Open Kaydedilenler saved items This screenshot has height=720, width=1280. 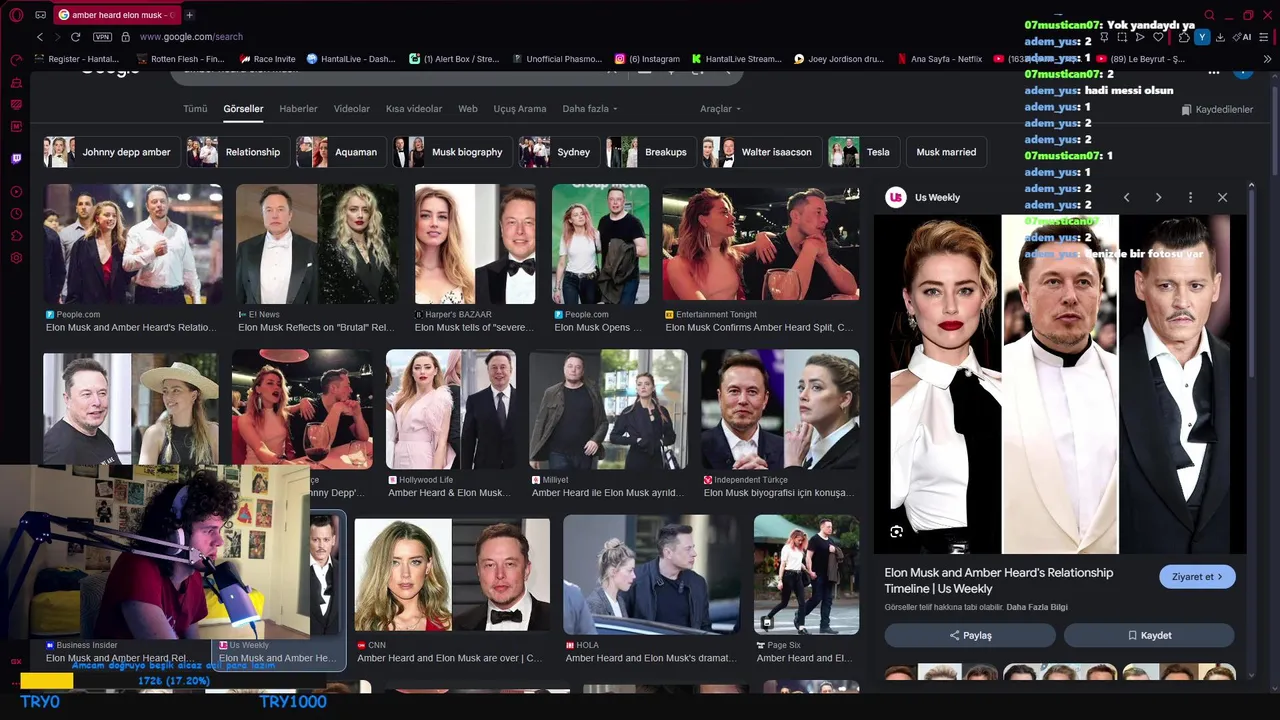coord(1217,109)
